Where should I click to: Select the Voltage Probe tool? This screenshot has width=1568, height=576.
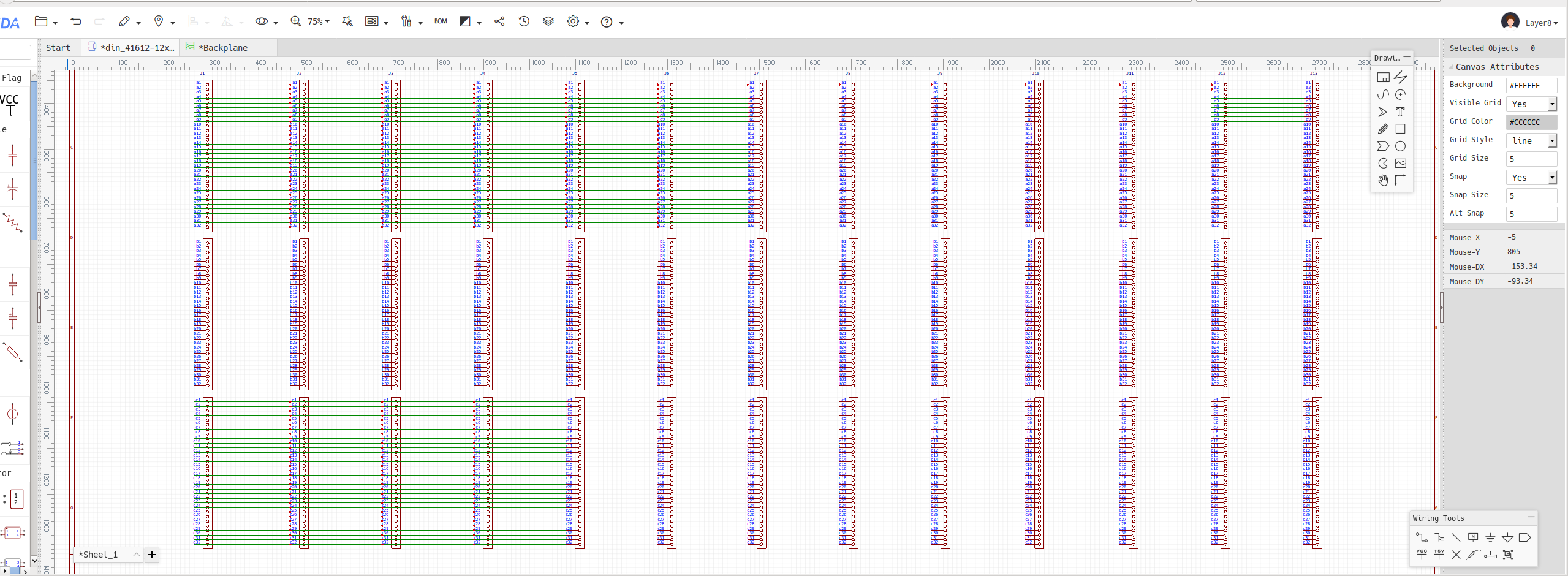1473,555
